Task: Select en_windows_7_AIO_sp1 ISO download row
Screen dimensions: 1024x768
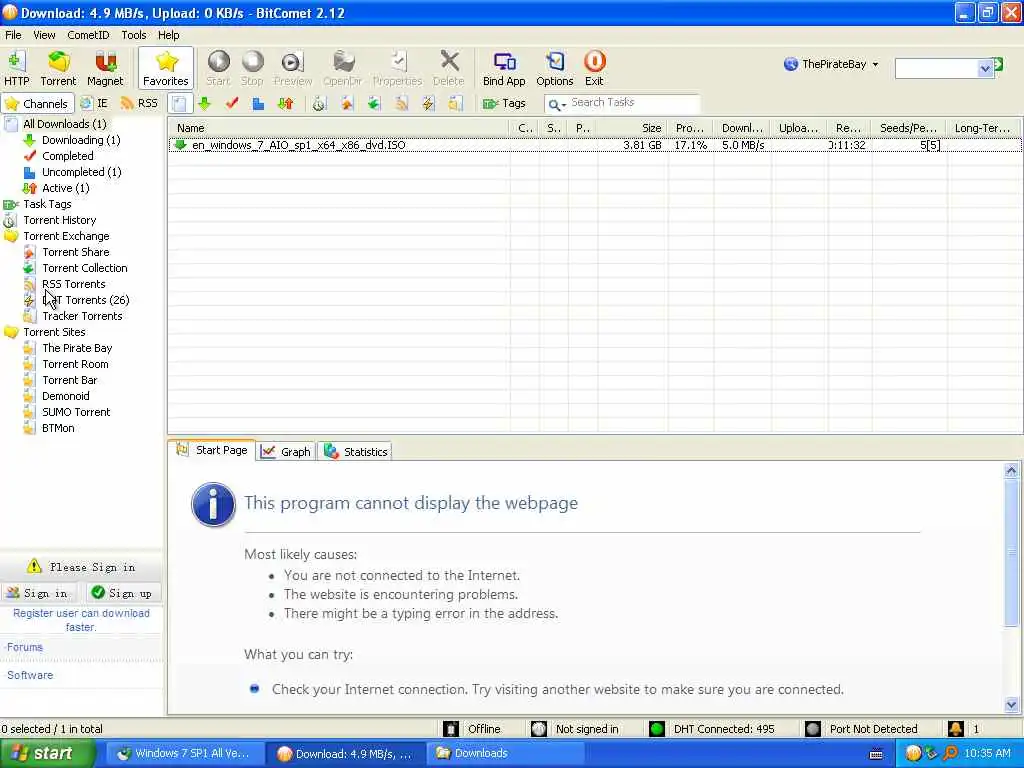Action: click(594, 145)
